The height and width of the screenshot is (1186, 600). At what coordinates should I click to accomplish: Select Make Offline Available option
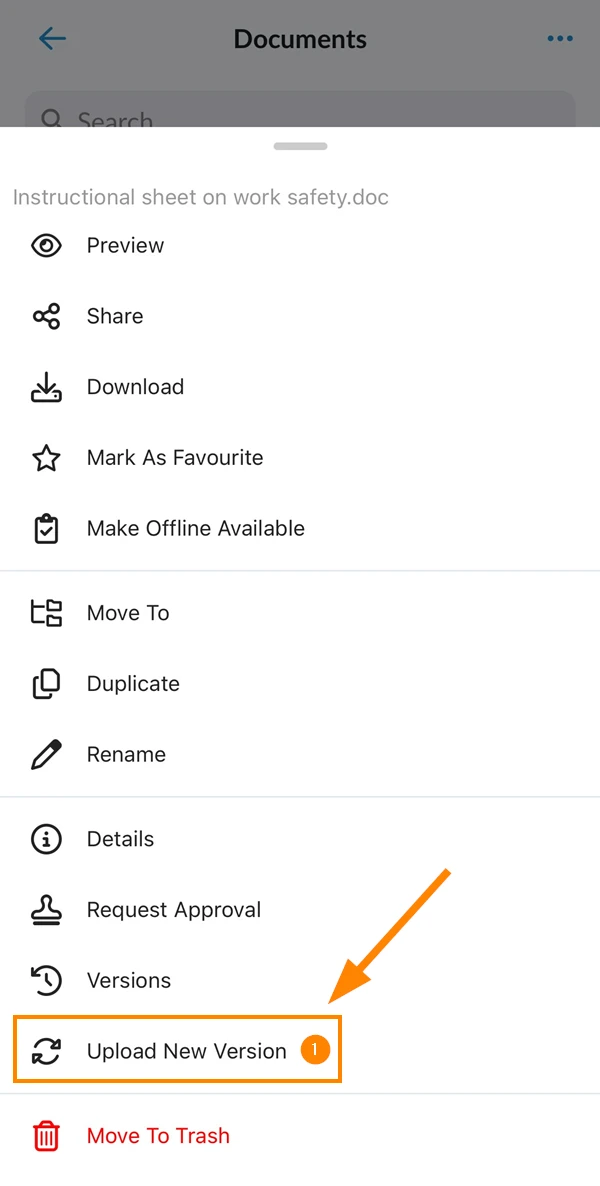pyautogui.click(x=300, y=528)
